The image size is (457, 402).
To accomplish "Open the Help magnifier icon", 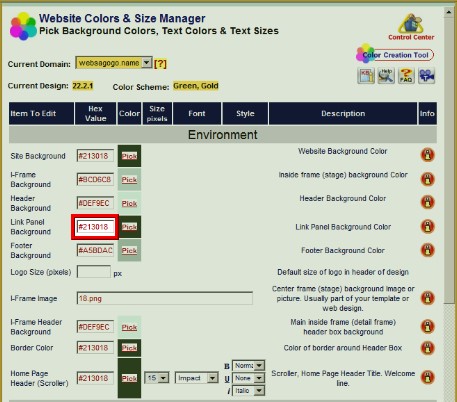I will click(x=386, y=75).
